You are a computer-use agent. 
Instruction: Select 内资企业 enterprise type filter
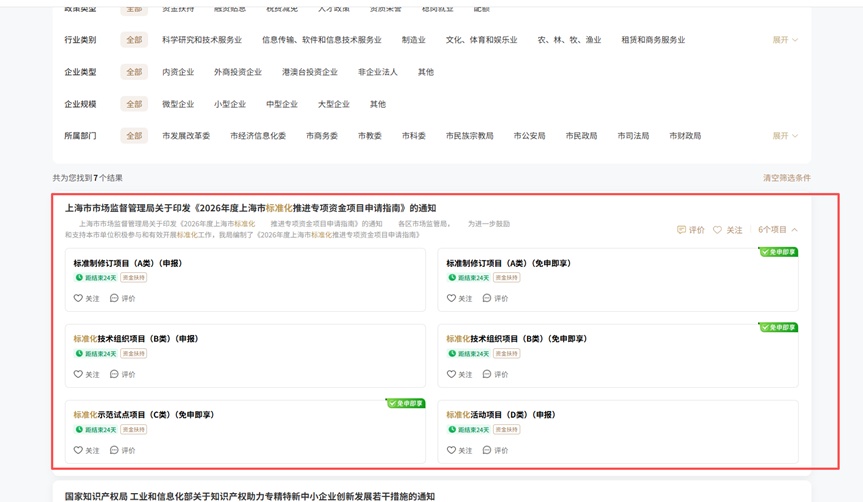[178, 72]
